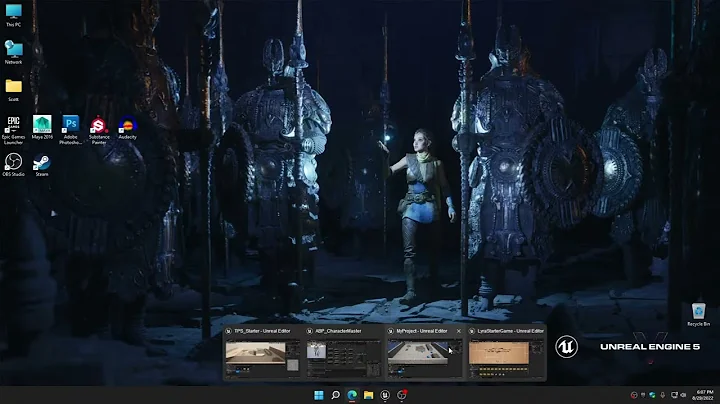Viewport: 720px width, 404px height.
Task: Click the red OBS system tray icon
Action: point(634,395)
